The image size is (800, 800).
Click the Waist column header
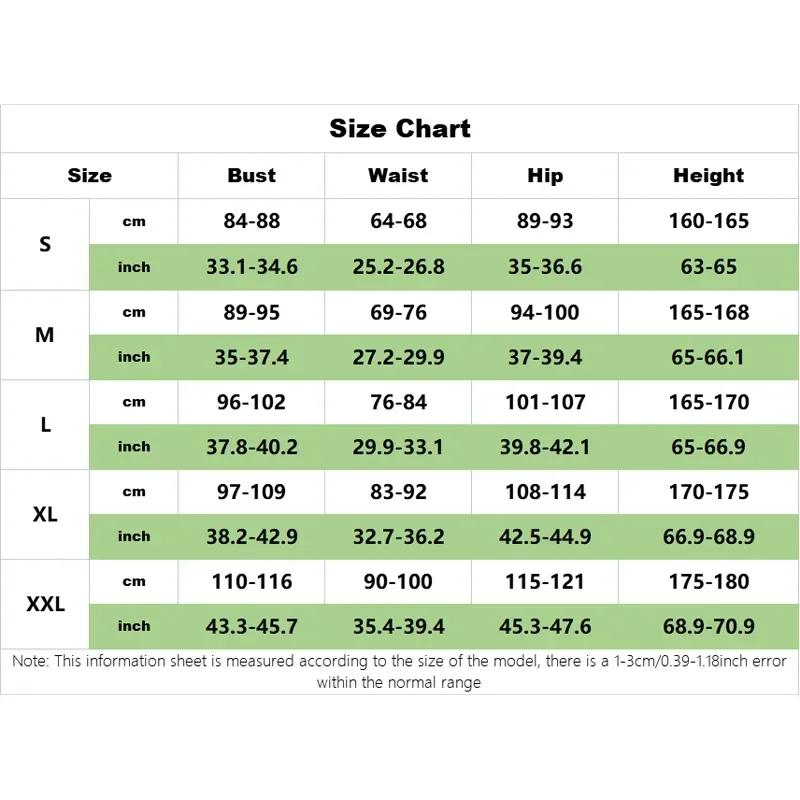click(398, 176)
